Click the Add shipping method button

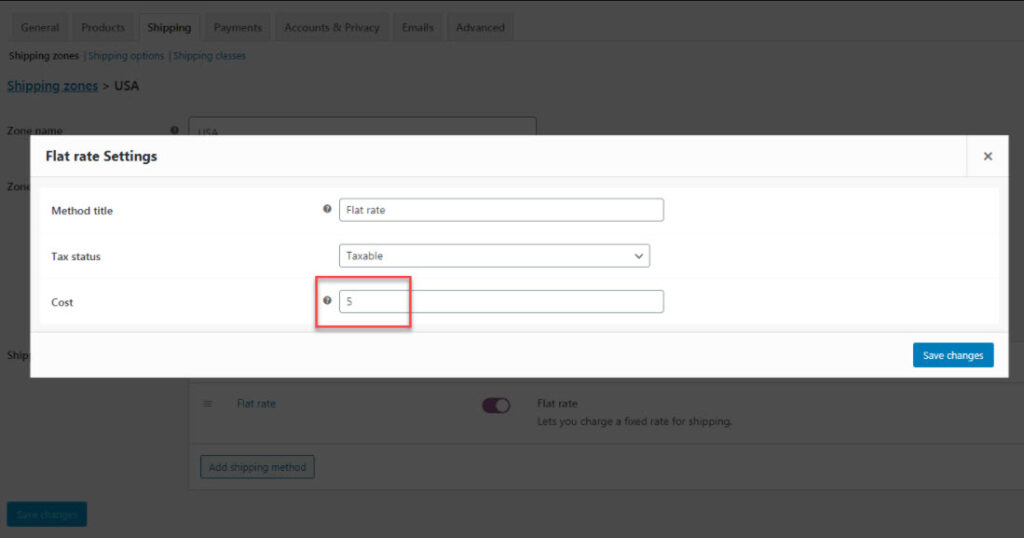click(257, 467)
